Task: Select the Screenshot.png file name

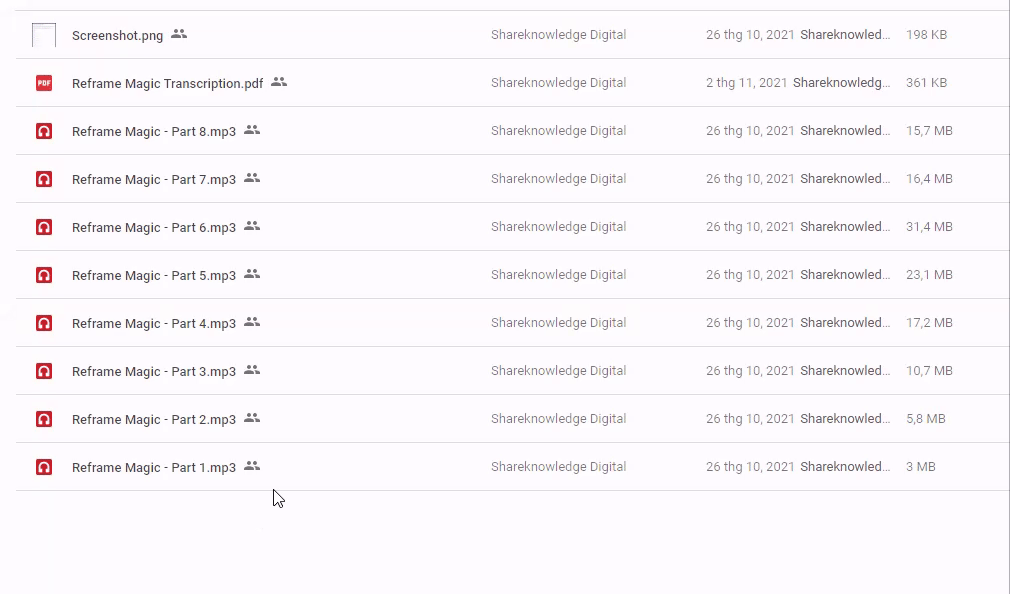Action: pos(117,36)
